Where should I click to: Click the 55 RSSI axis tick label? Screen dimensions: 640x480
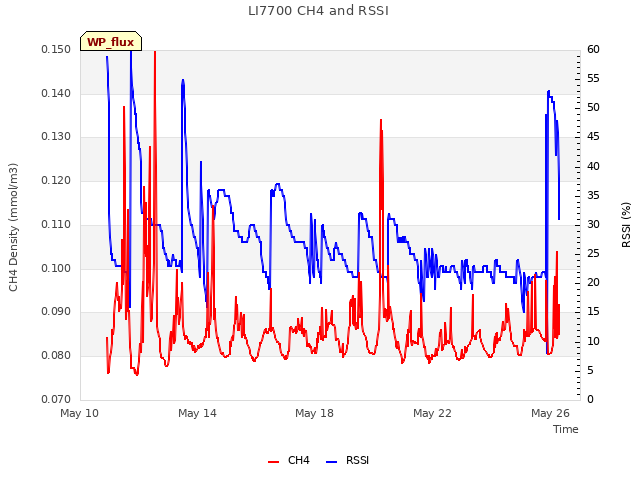[593, 79]
